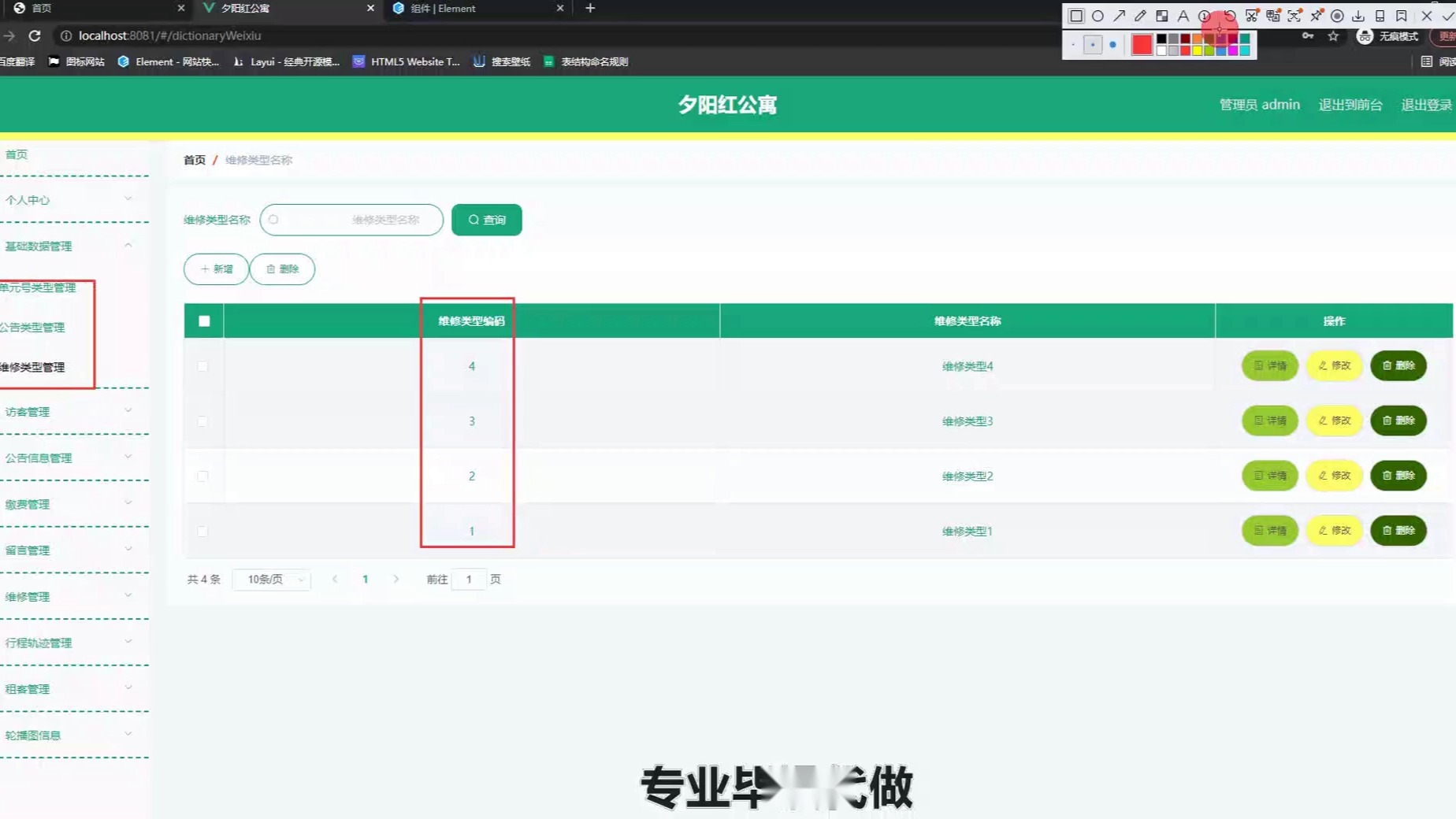
Task: Click the 查询 search button
Action: (x=487, y=220)
